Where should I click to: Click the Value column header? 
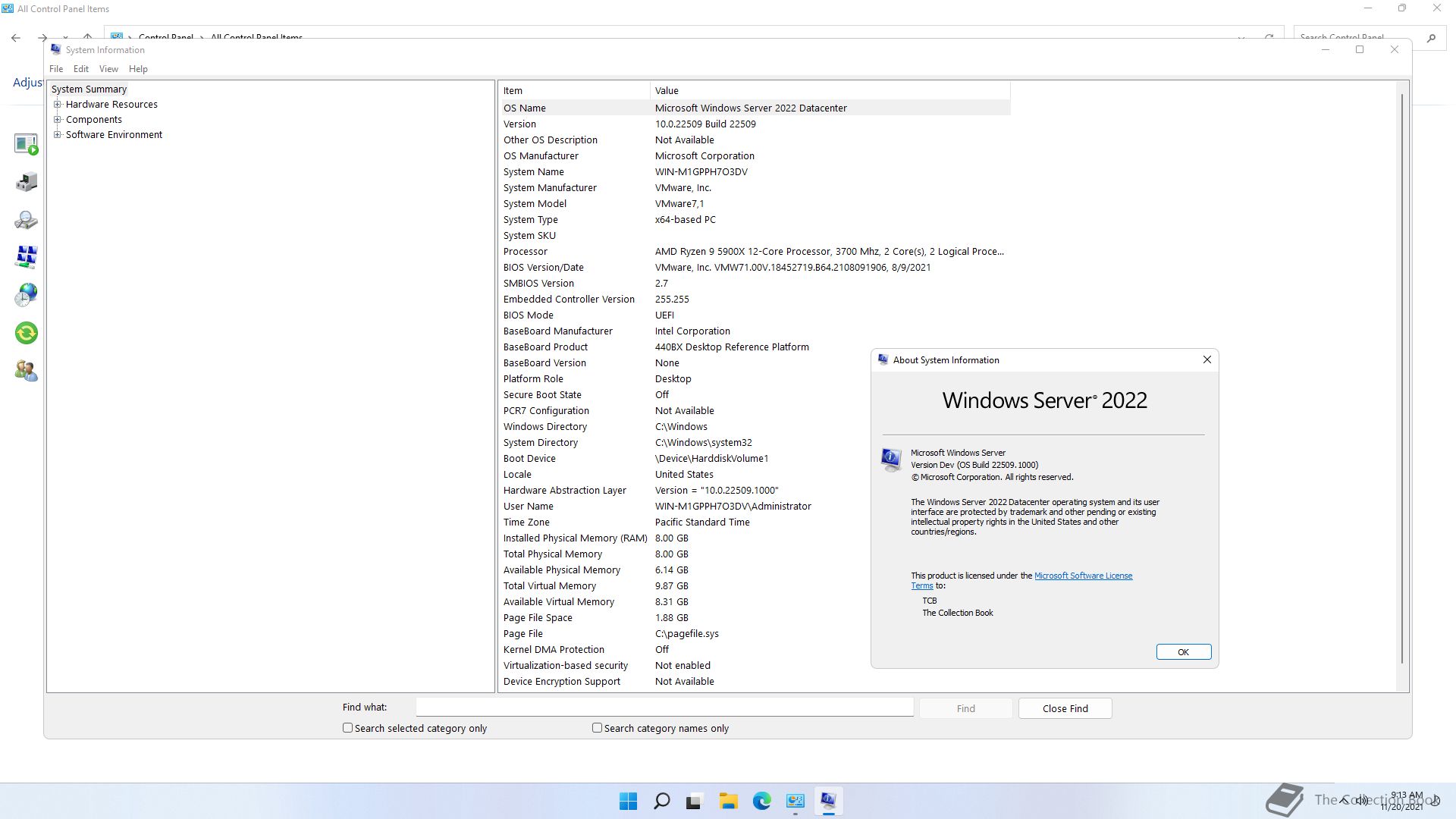click(830, 90)
